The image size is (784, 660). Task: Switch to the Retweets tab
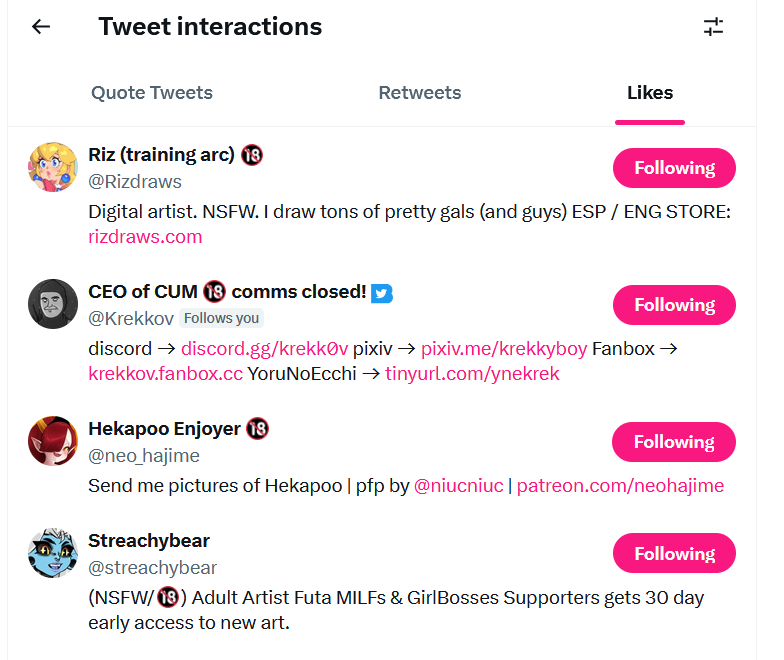[420, 93]
